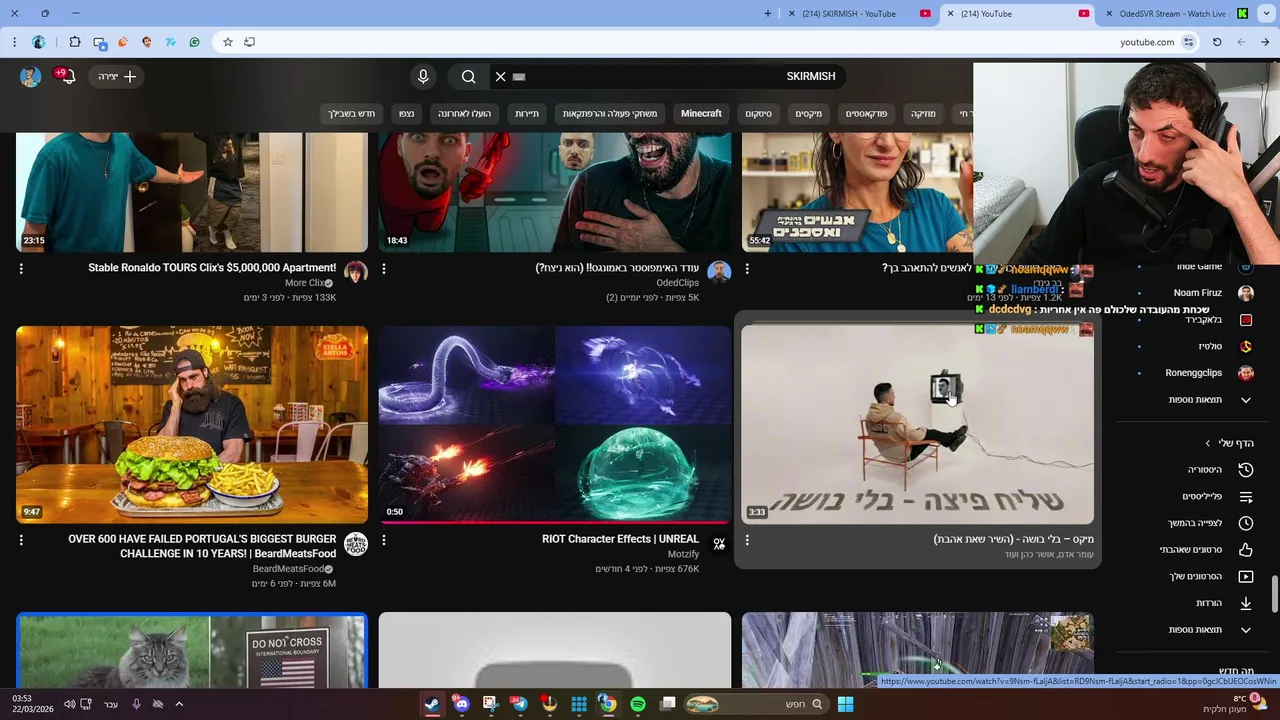
Task: Click the Grammarly extension icon
Action: pyautogui.click(x=194, y=42)
